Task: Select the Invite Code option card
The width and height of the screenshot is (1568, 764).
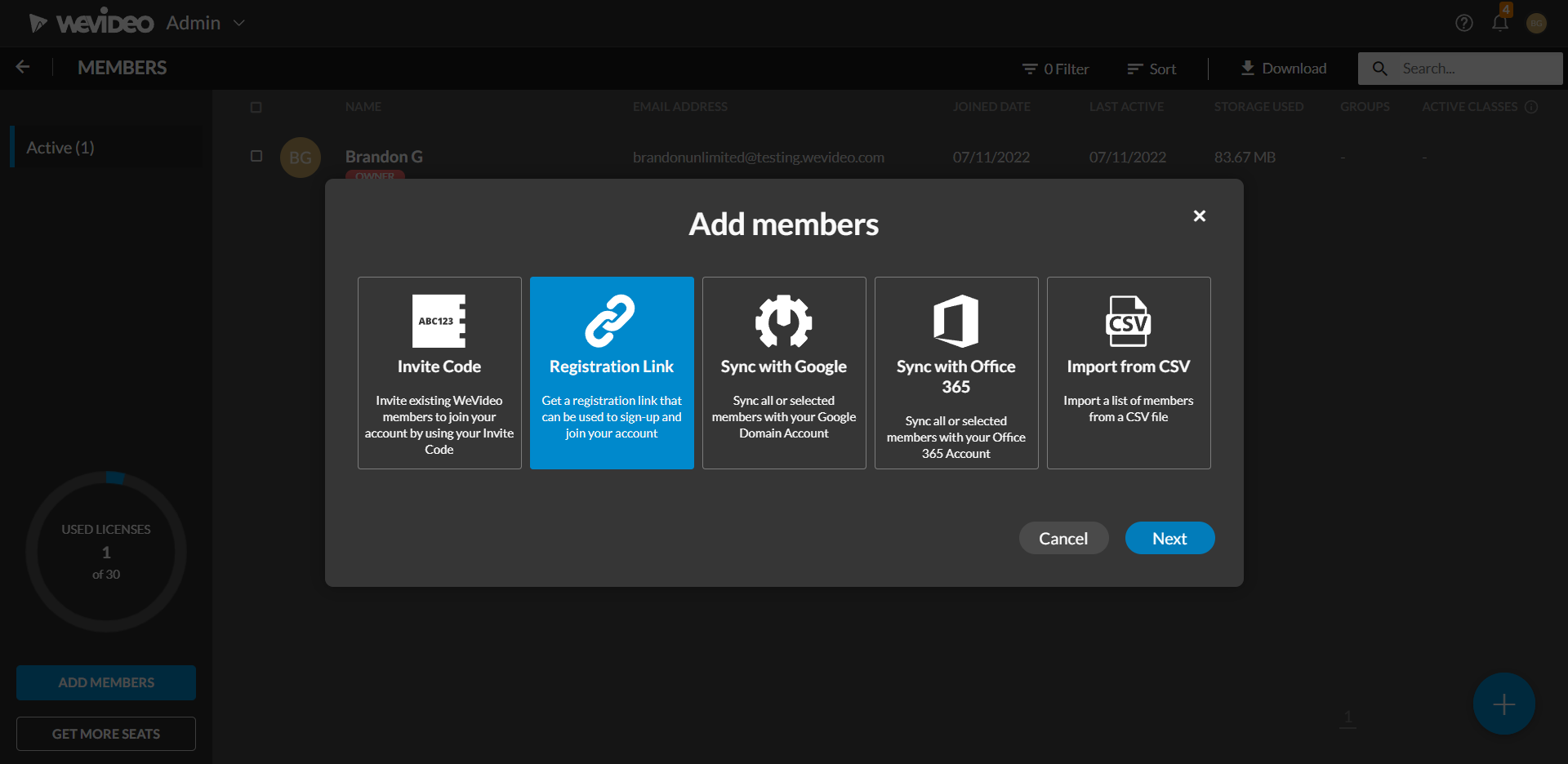Action: click(x=439, y=373)
